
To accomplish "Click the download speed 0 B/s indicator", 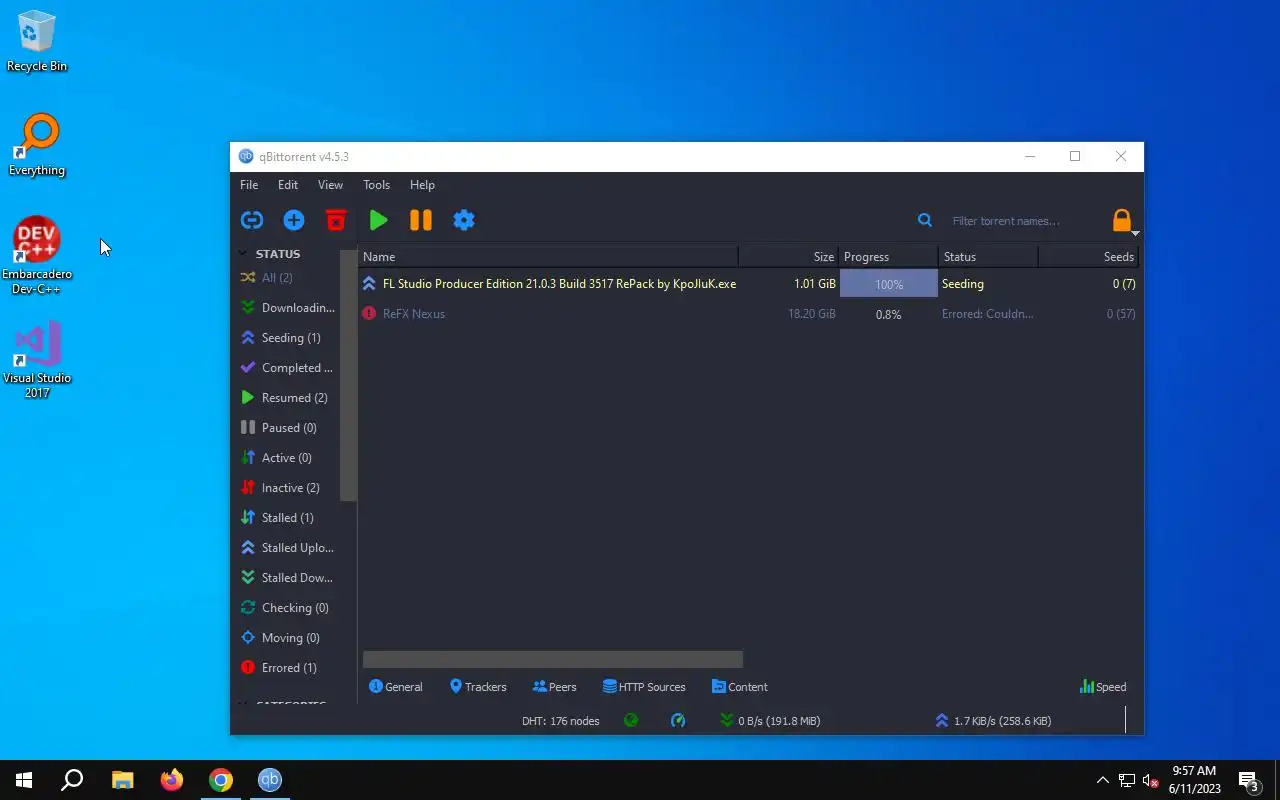I will [x=770, y=721].
